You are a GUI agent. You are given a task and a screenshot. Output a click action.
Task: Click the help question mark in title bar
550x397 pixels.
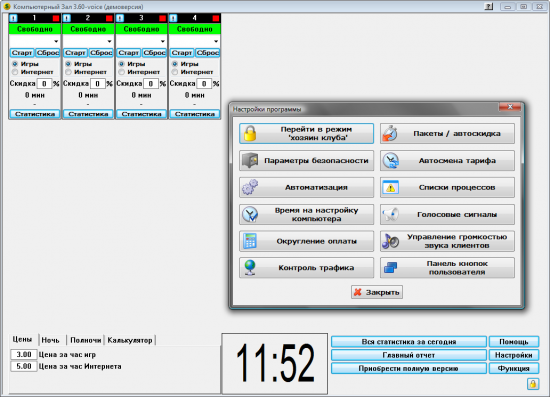coord(489,6)
